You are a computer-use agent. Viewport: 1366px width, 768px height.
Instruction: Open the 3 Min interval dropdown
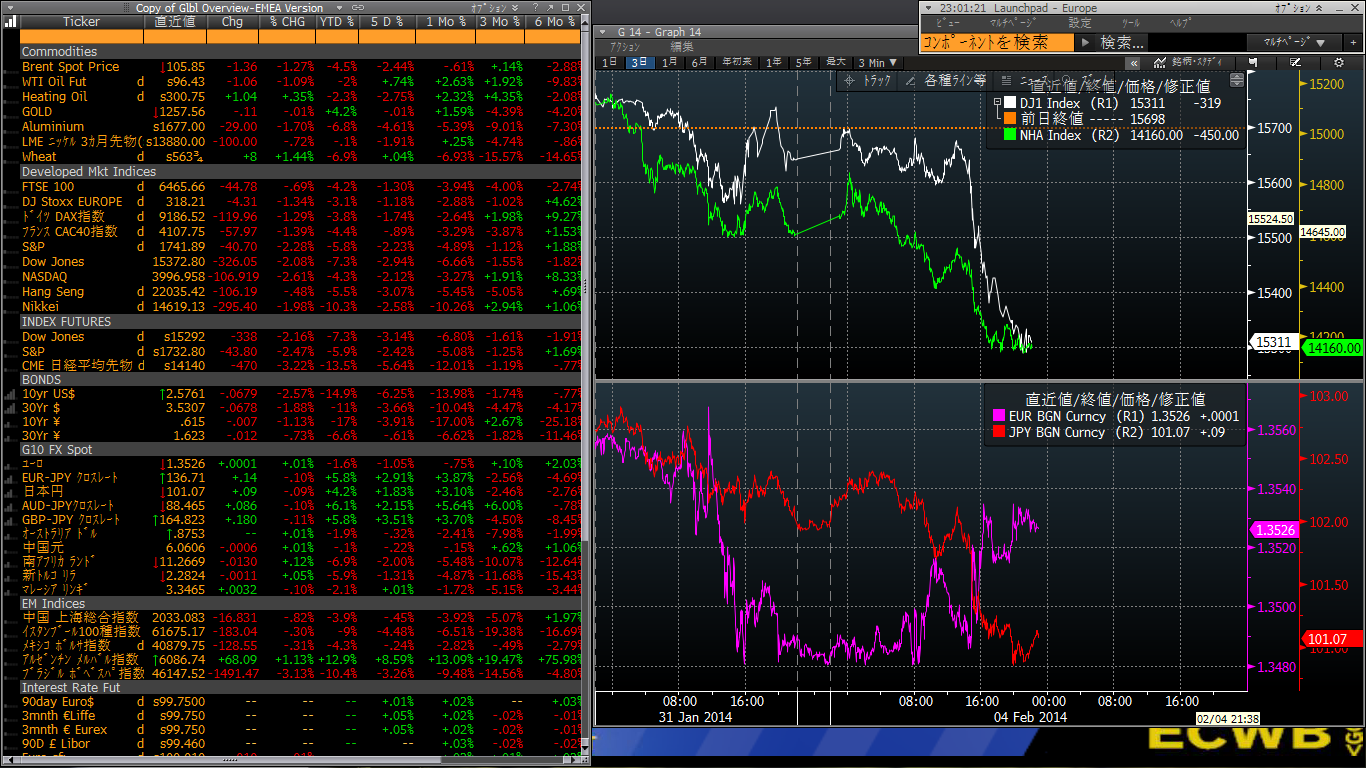pyautogui.click(x=877, y=62)
